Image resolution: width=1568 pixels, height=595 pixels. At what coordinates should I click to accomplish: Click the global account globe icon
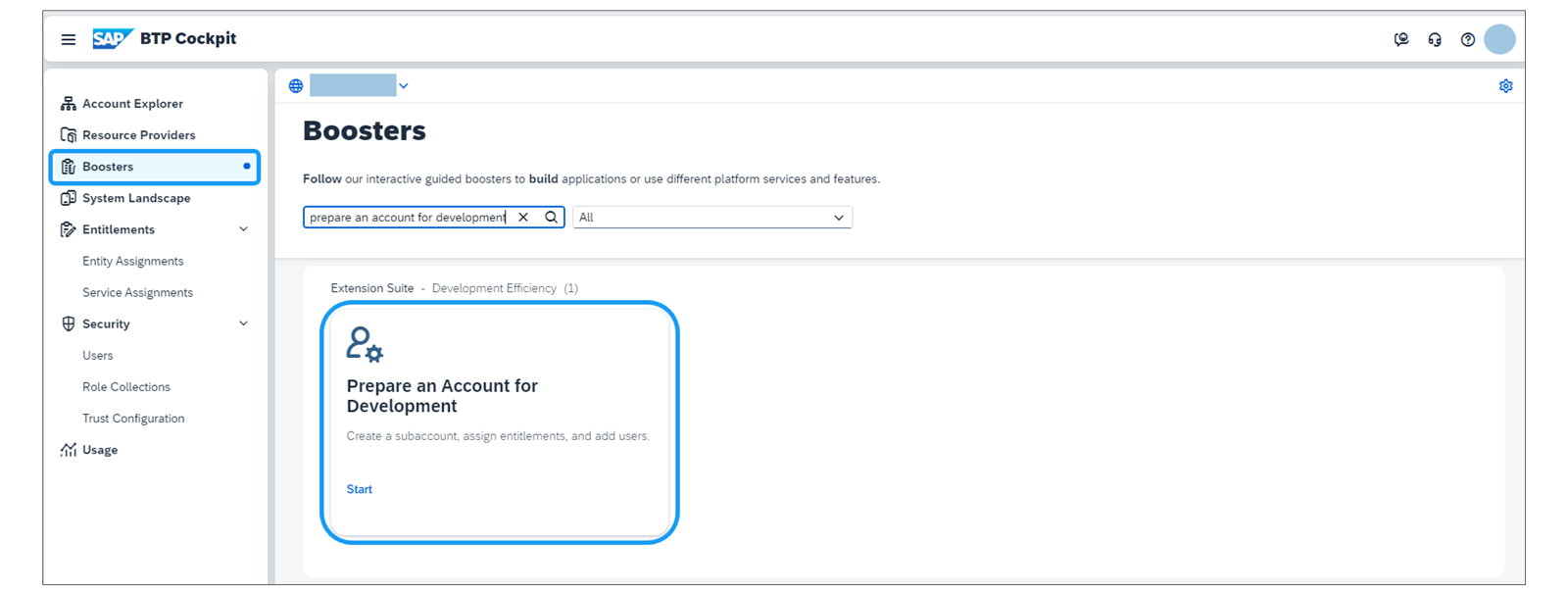pyautogui.click(x=296, y=86)
